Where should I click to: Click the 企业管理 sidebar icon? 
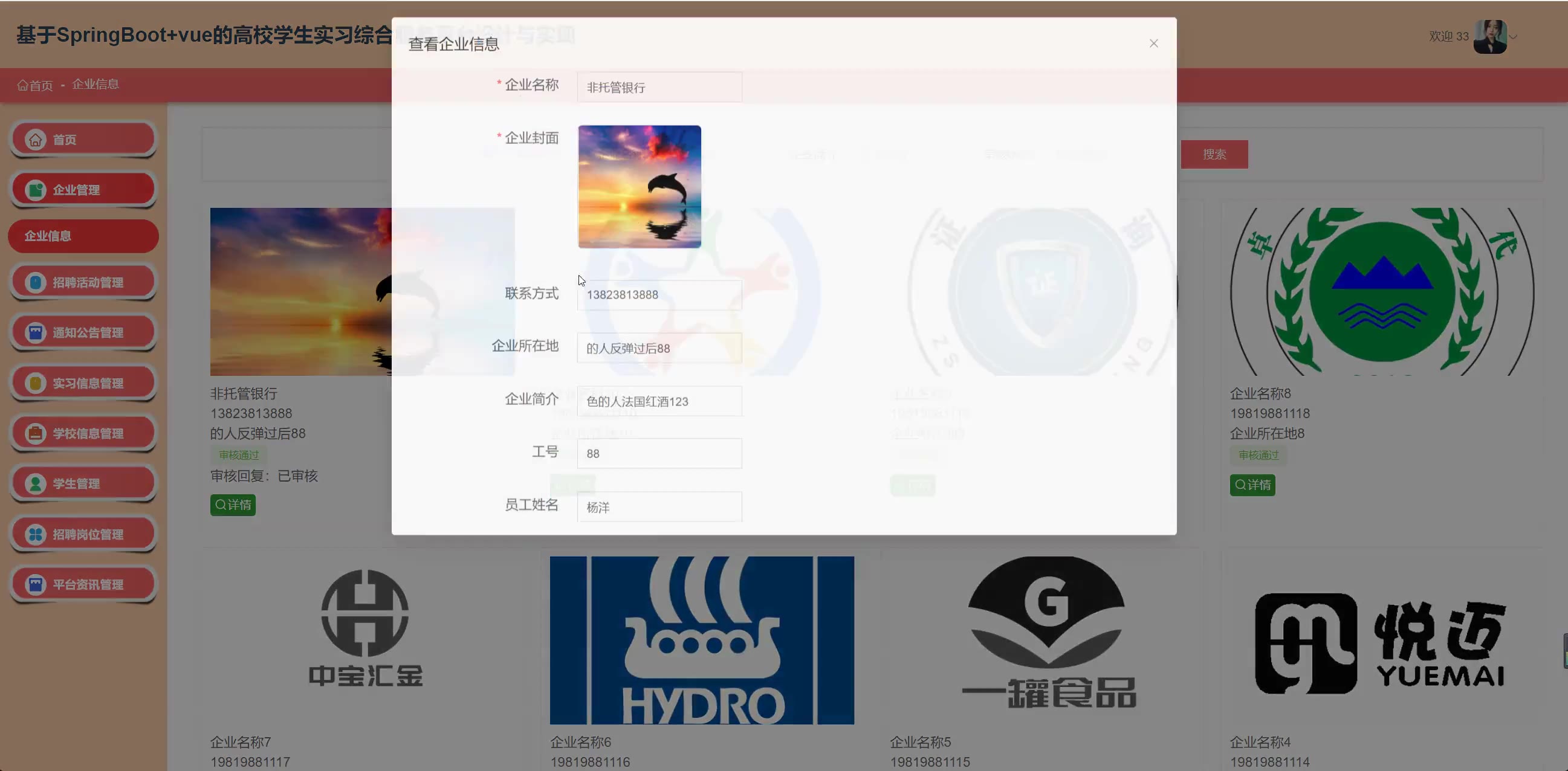pos(35,190)
